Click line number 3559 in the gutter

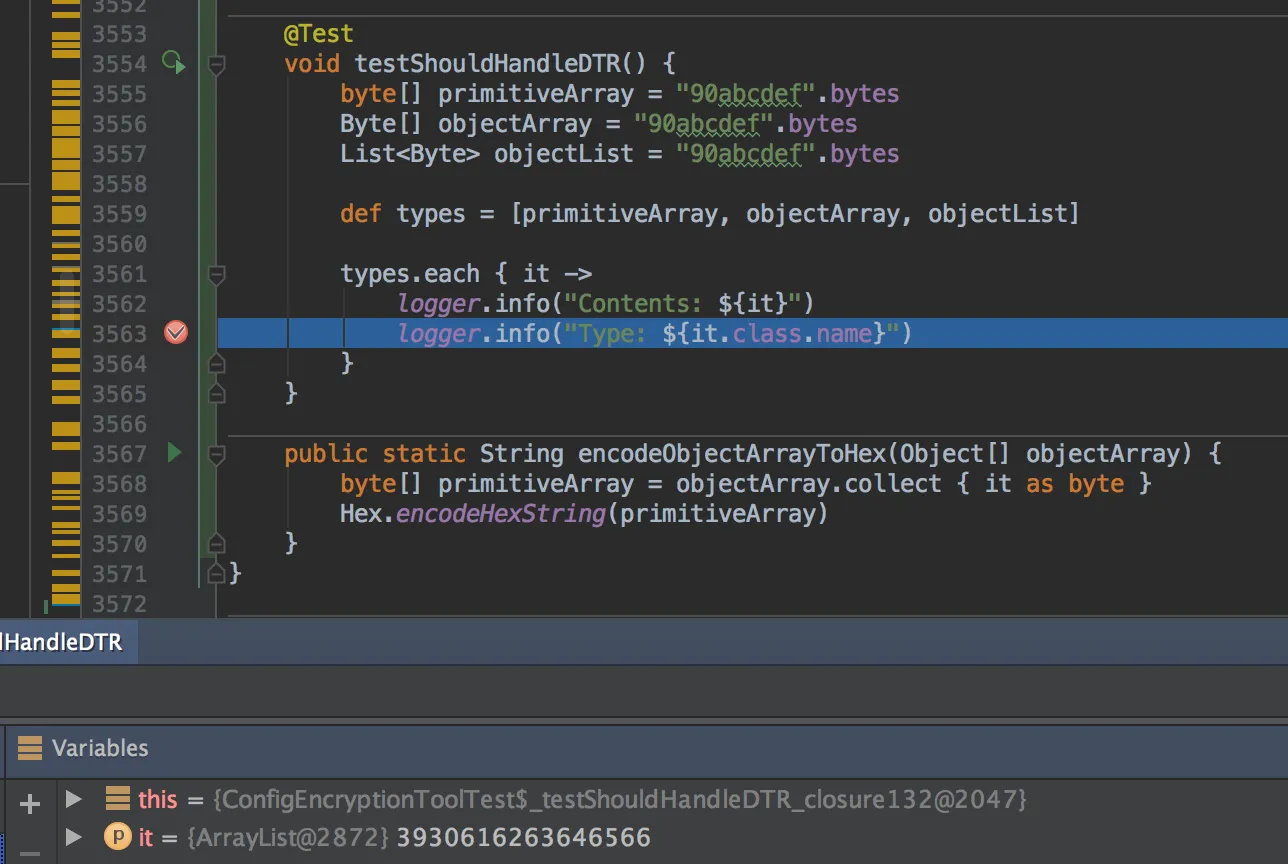click(119, 214)
